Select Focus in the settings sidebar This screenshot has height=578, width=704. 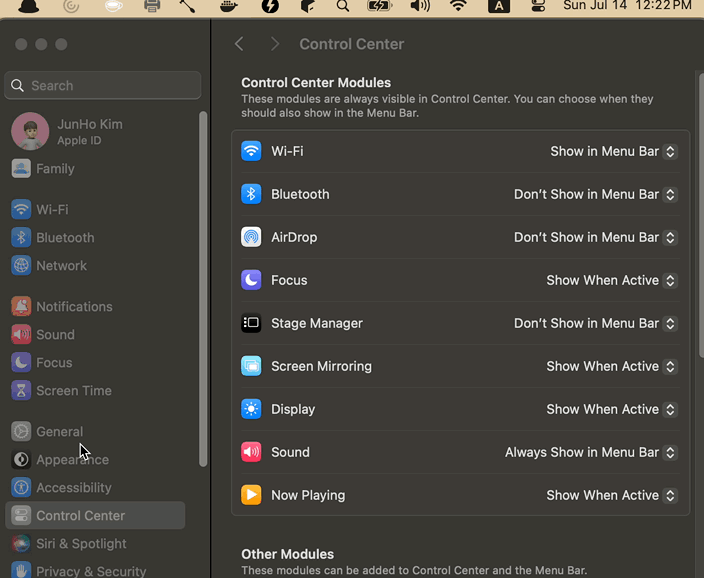coord(95,362)
